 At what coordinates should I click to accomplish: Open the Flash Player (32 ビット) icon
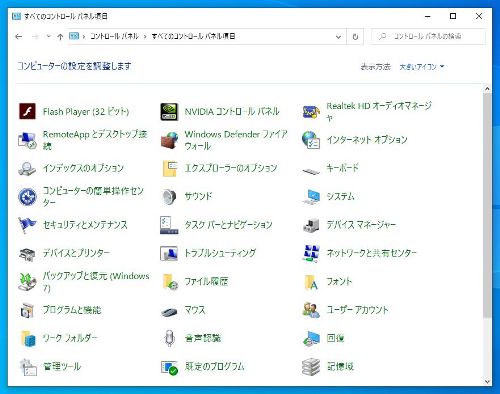(x=27, y=111)
